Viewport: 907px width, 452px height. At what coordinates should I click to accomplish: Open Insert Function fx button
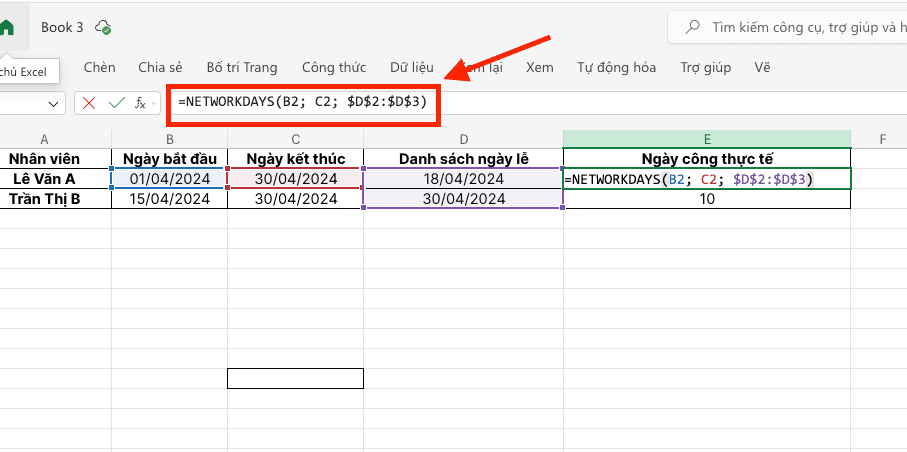click(140, 104)
